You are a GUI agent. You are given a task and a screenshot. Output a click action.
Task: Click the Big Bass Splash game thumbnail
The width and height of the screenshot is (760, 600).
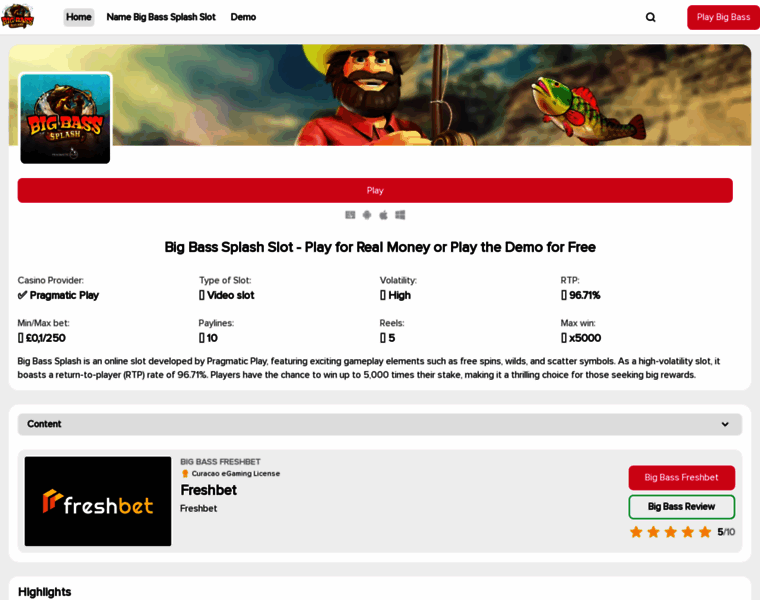point(65,118)
